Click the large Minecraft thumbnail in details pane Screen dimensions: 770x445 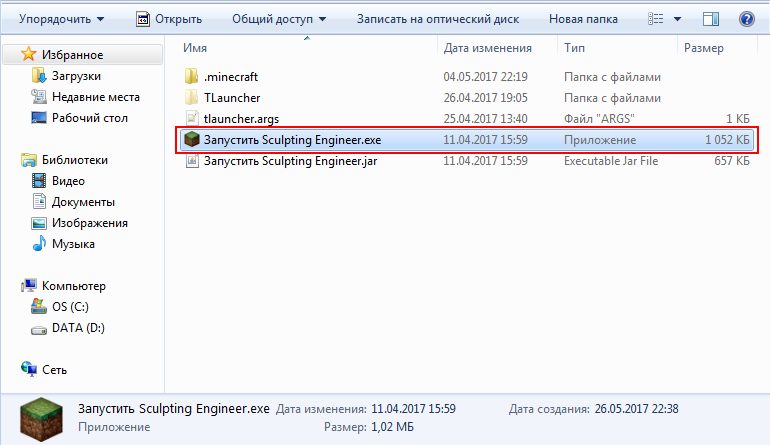(x=41, y=417)
